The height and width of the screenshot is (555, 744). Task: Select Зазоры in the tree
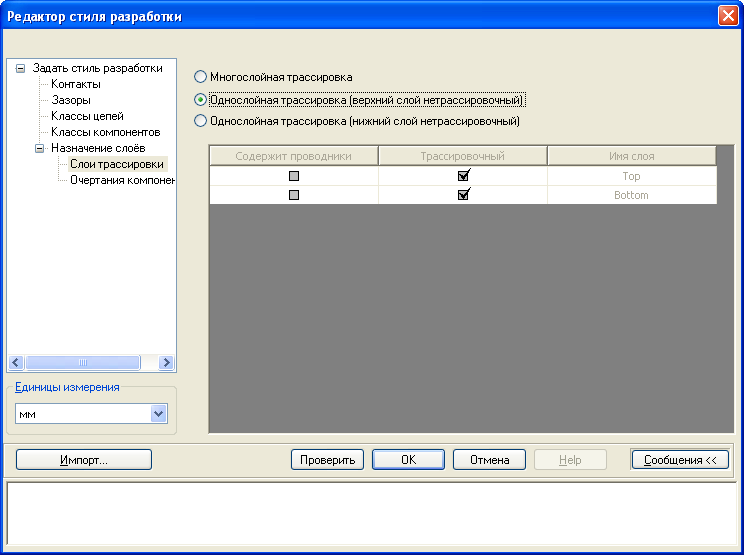click(71, 100)
